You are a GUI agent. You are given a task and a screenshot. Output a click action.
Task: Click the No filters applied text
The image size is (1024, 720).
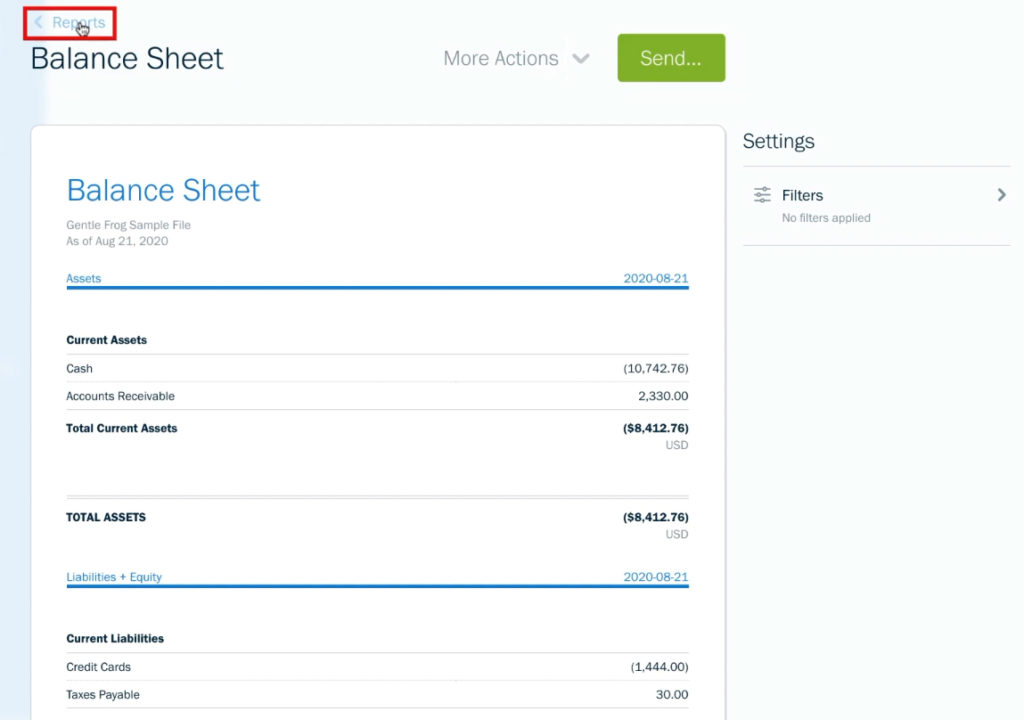[x=828, y=217]
